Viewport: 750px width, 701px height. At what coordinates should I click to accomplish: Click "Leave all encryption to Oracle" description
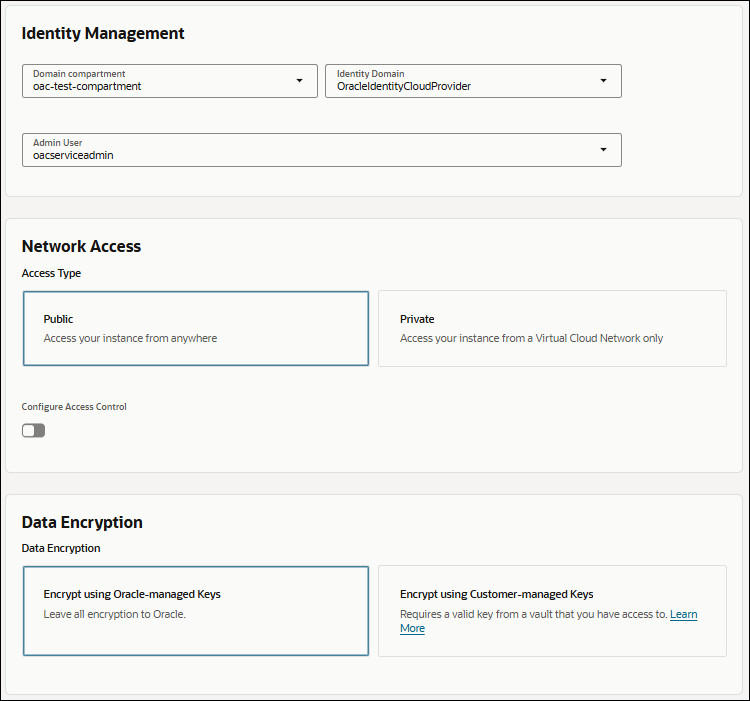coord(115,614)
